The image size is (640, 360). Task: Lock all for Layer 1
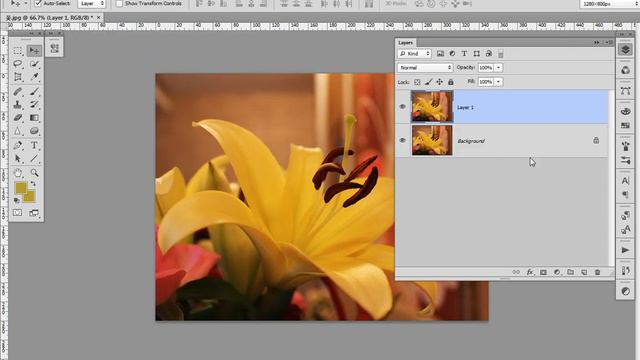[451, 82]
